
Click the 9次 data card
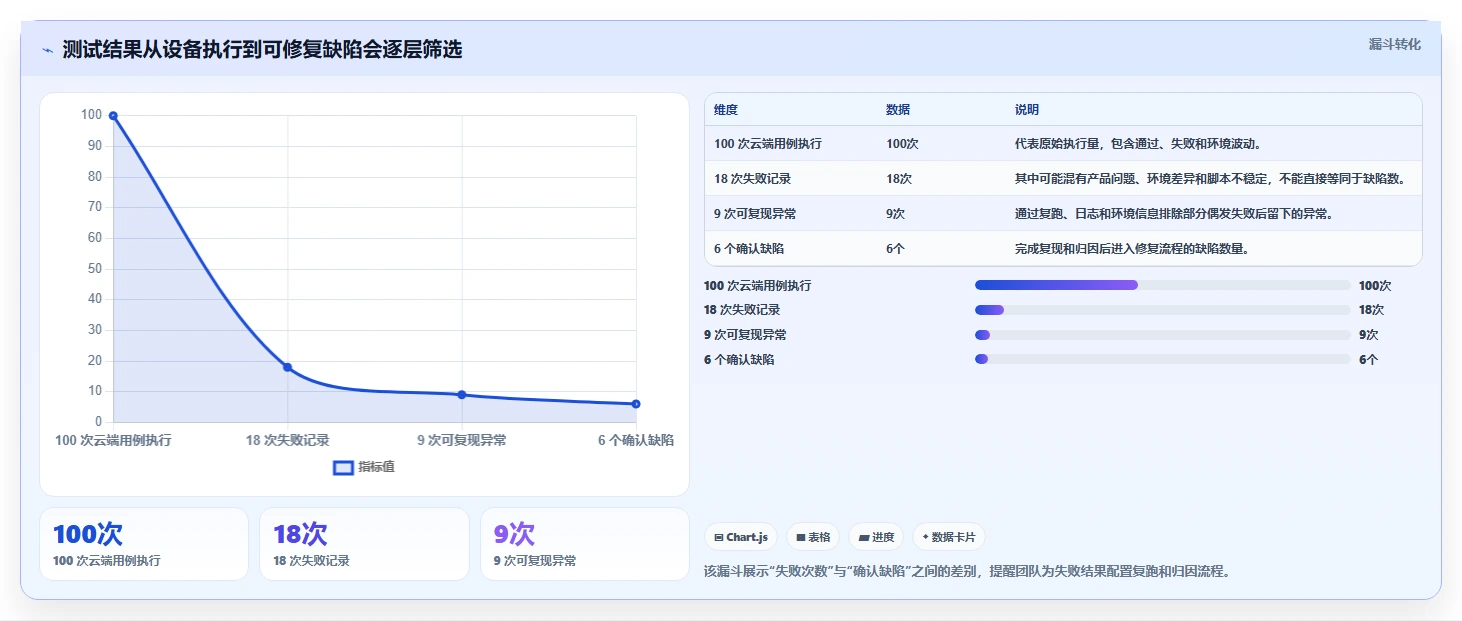(x=585, y=544)
